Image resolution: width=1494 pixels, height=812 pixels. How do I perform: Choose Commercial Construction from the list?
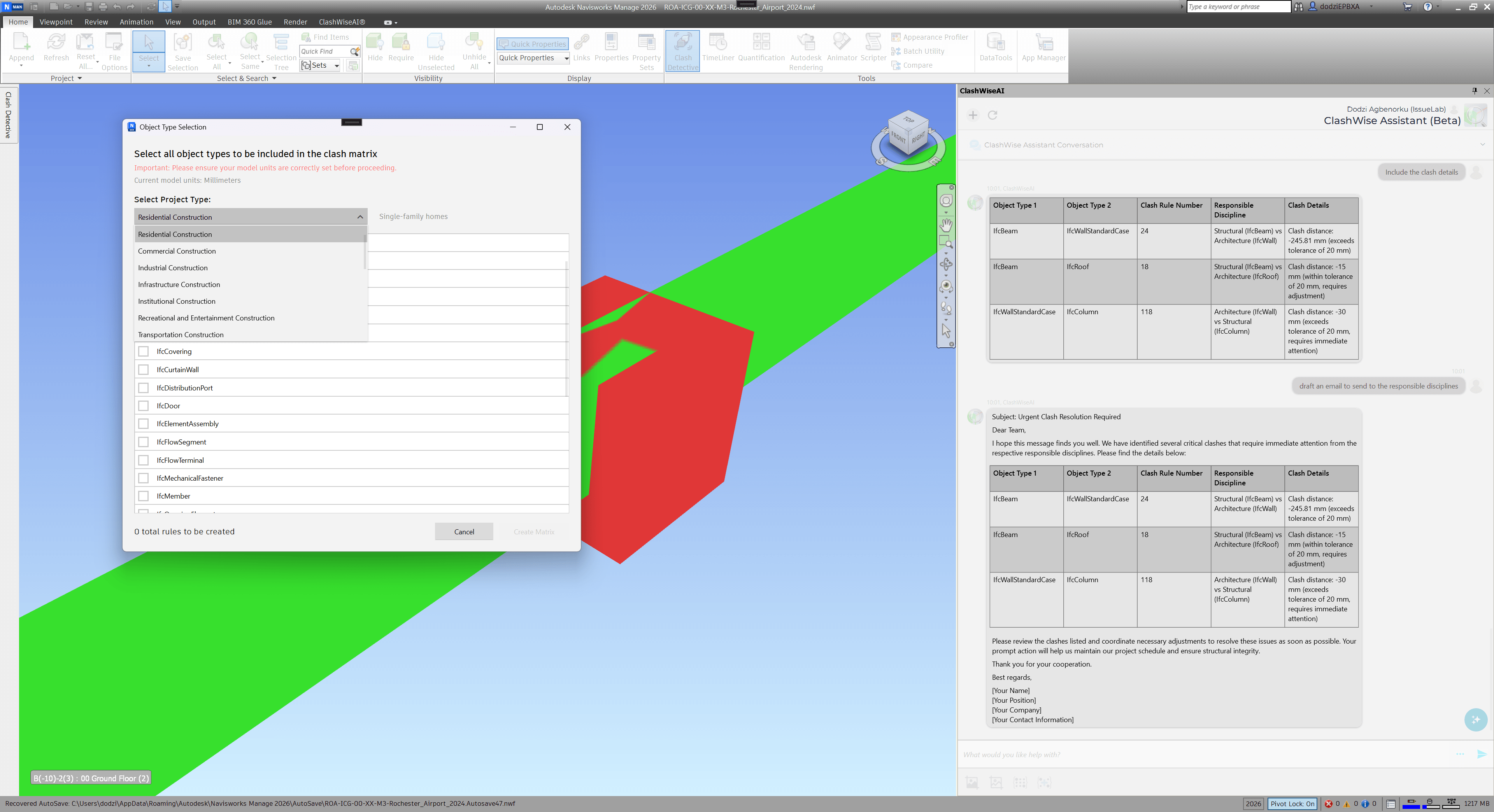click(177, 251)
